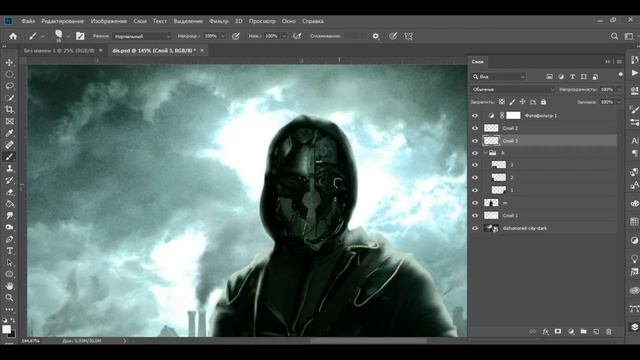Hide the dishonored-city-dark layer
This screenshot has height=360, width=640.
[x=475, y=228]
